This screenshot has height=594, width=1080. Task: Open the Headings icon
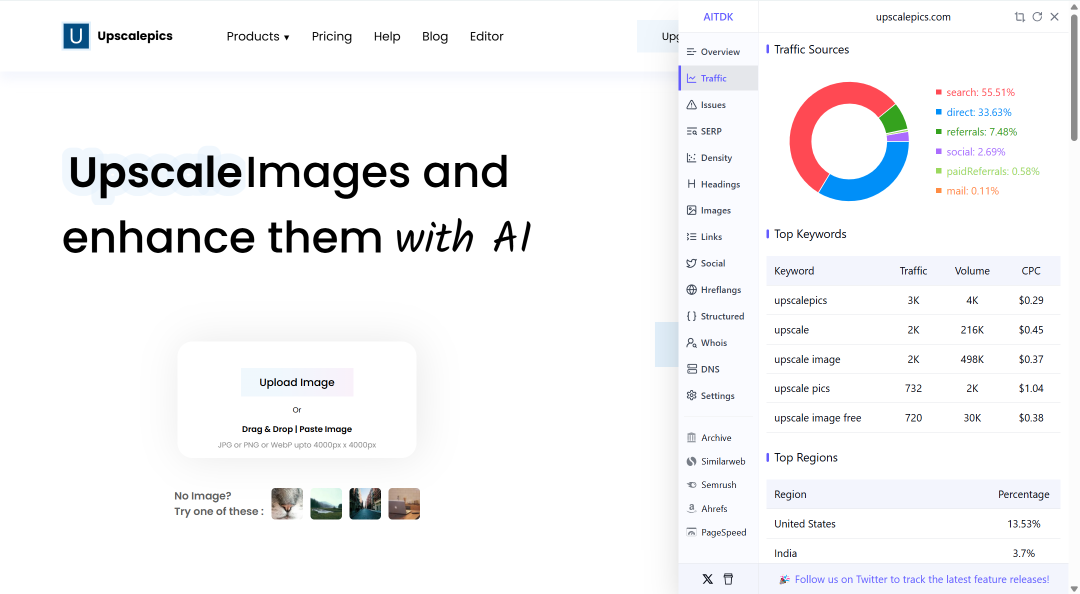[692, 184]
